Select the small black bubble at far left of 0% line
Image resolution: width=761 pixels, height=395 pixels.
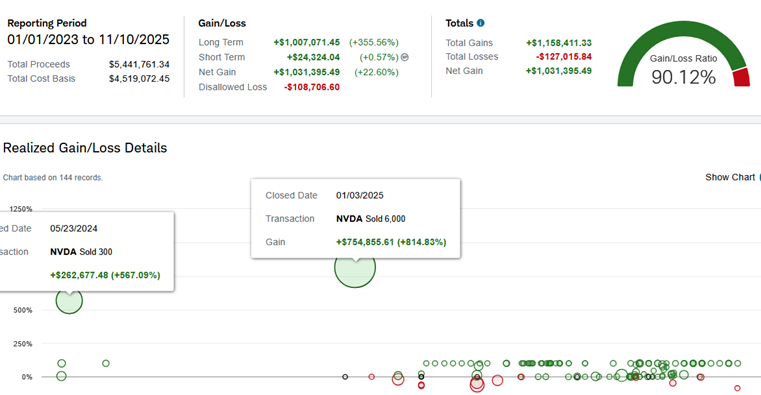[345, 377]
